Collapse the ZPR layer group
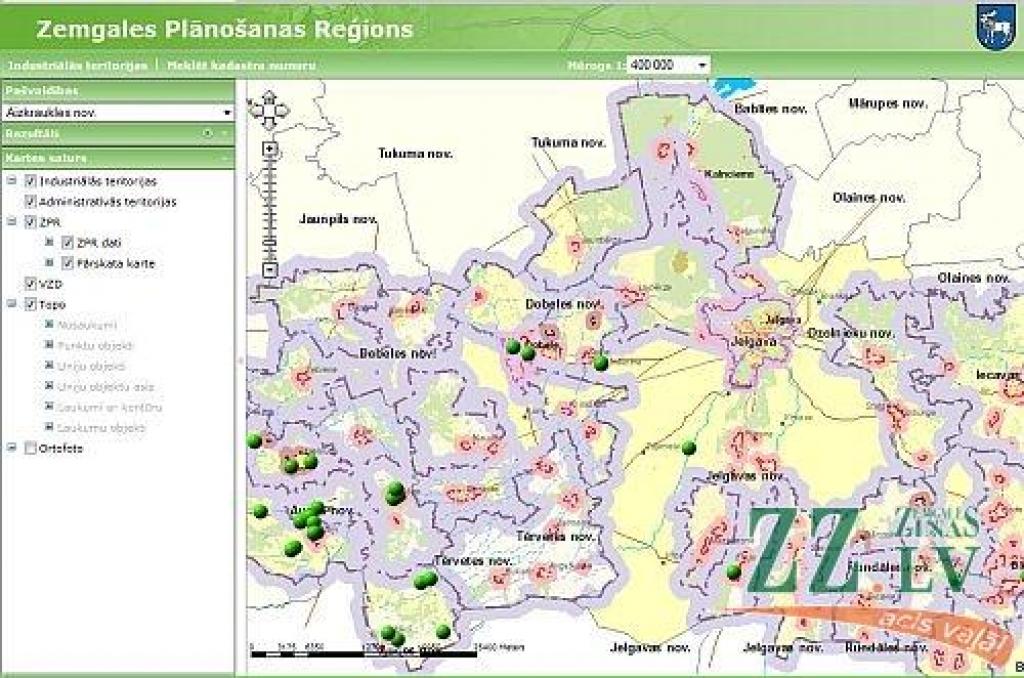The height and width of the screenshot is (678, 1024). click(11, 222)
